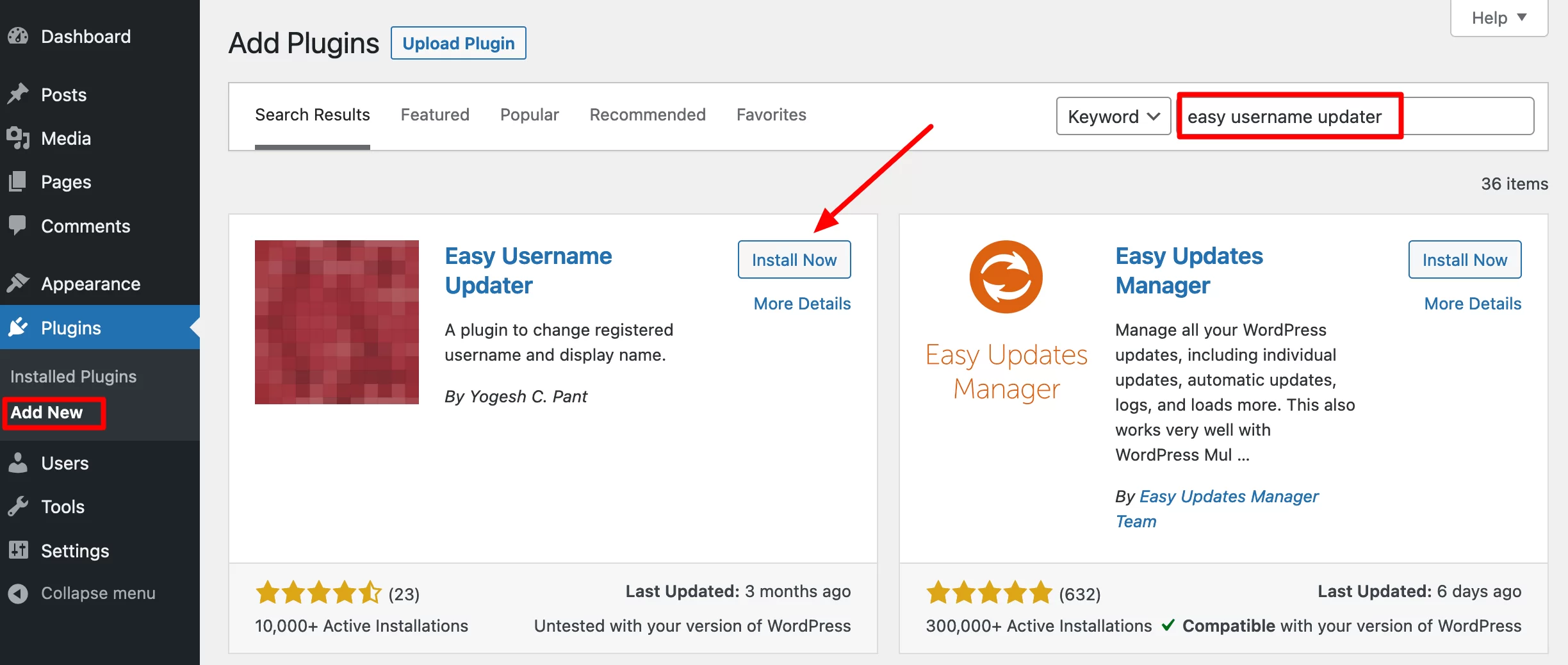
Task: Click the Tools wrench icon
Action: pyautogui.click(x=18, y=506)
